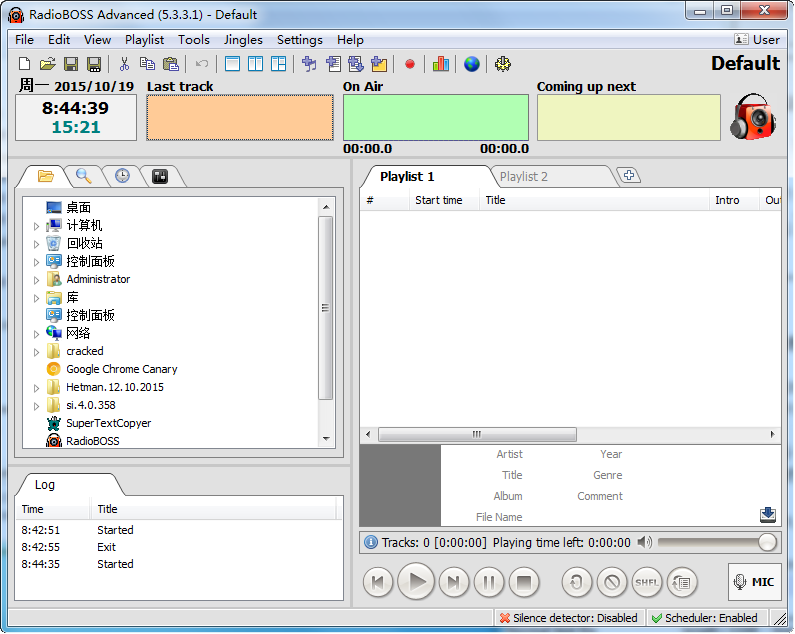The height and width of the screenshot is (634, 795).
Task: Toggle the SHFL shuffle button
Action: (647, 582)
